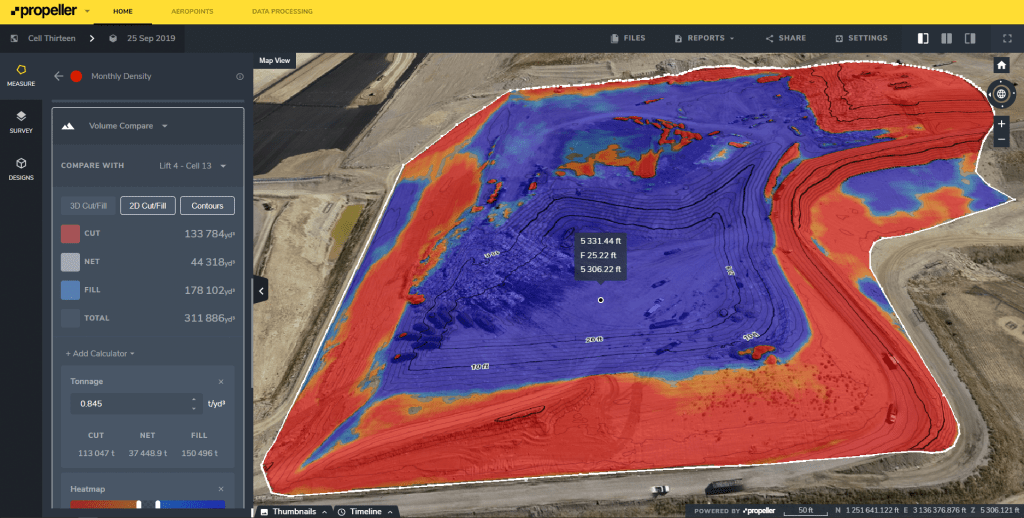The height and width of the screenshot is (518, 1024).
Task: Click the globe compass orientation icon
Action: [1001, 95]
